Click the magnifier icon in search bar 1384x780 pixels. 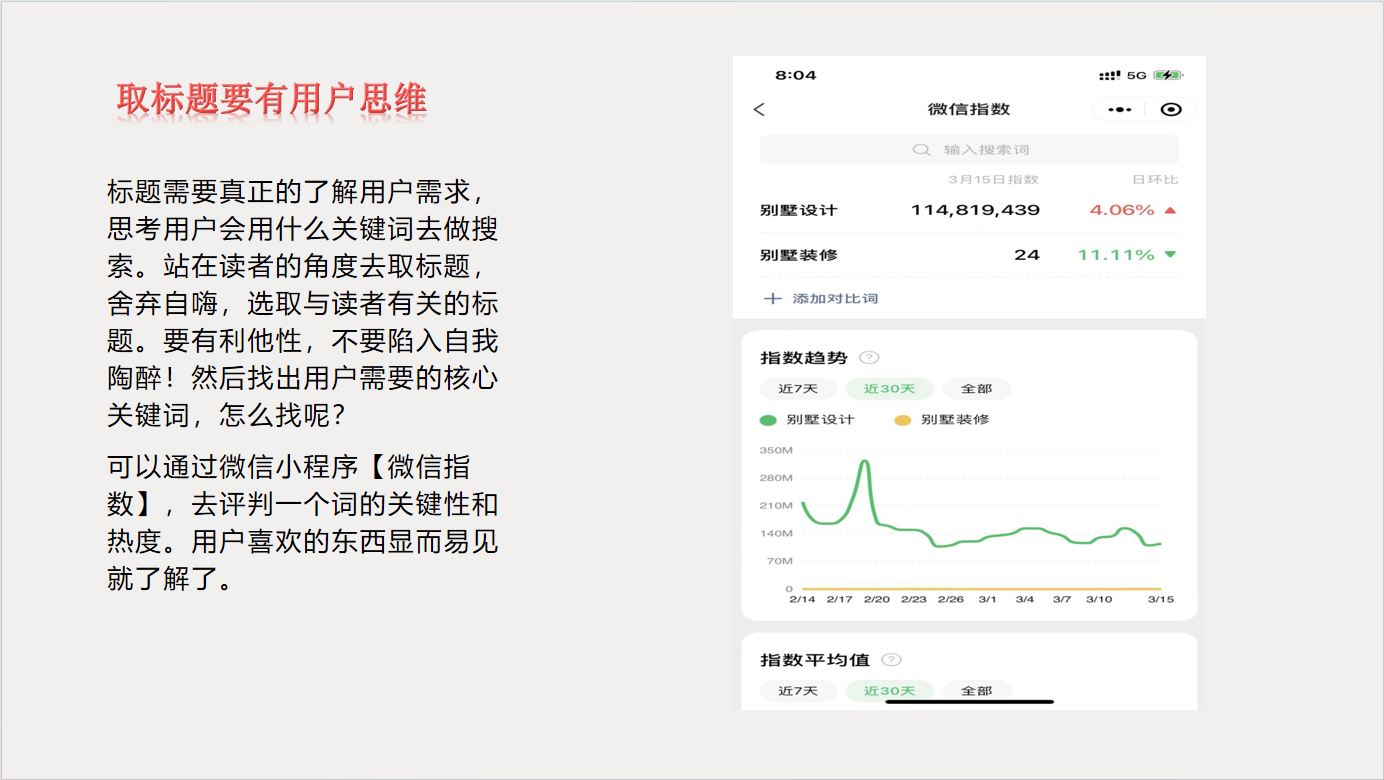coord(921,150)
